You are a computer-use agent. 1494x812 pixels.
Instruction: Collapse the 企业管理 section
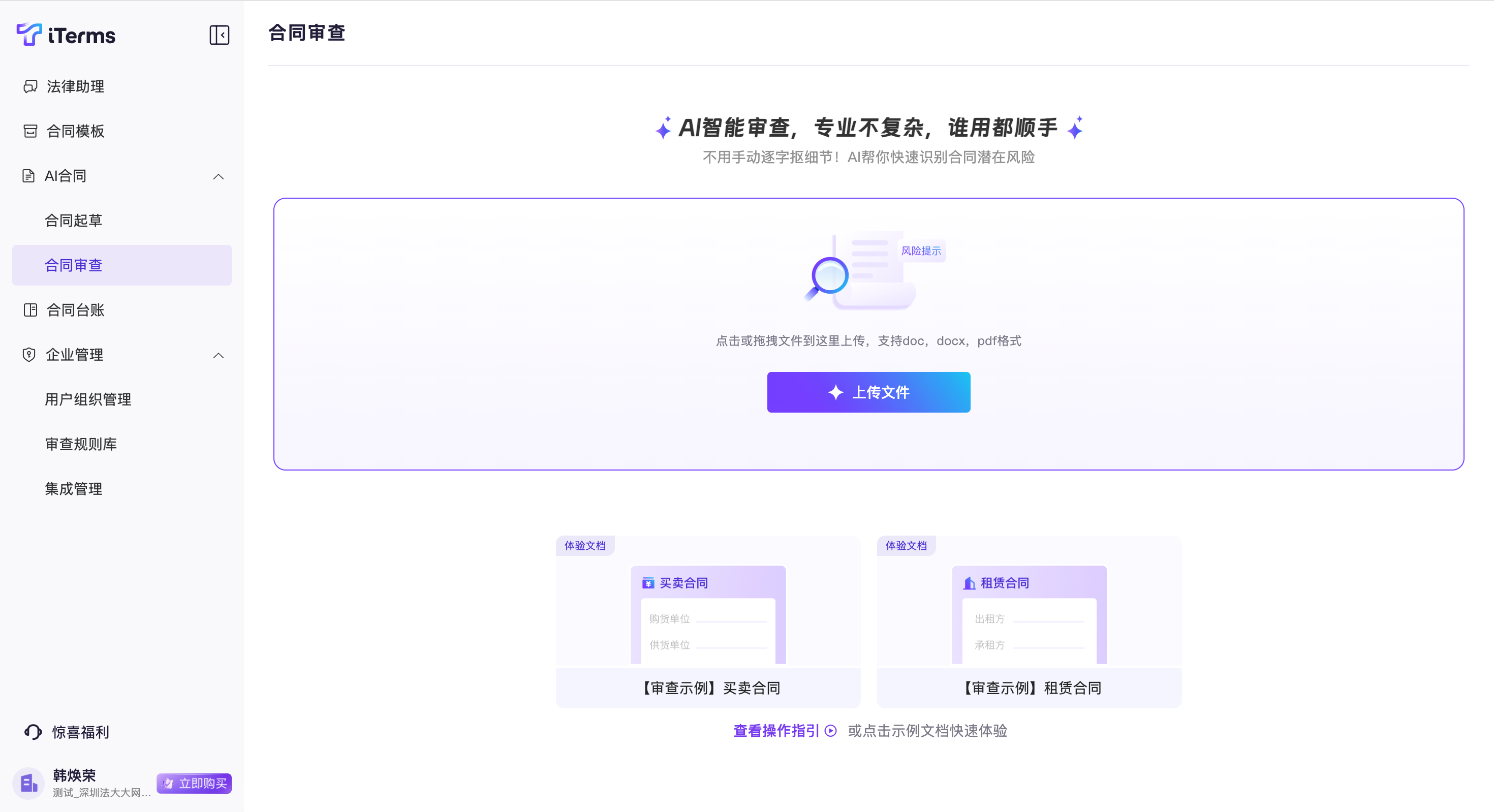218,355
